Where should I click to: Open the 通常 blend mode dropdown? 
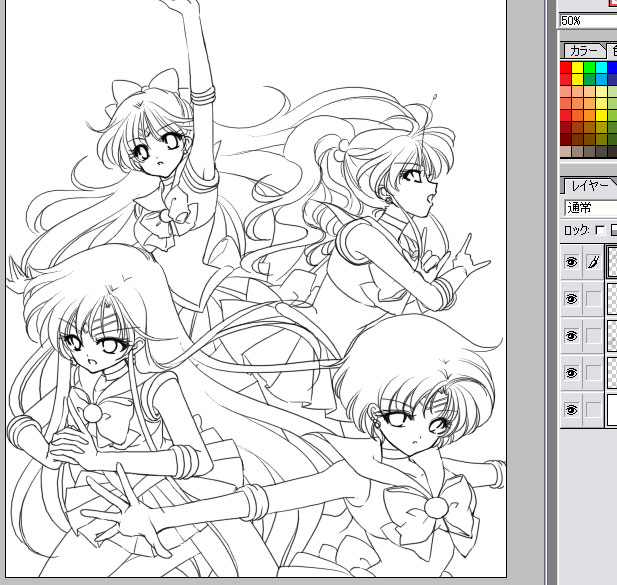click(590, 208)
